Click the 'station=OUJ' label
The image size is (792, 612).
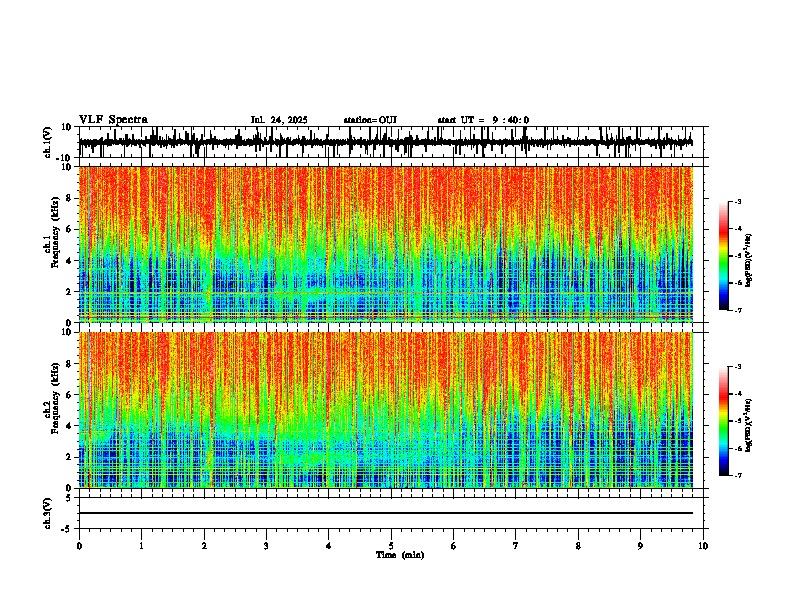click(370, 120)
